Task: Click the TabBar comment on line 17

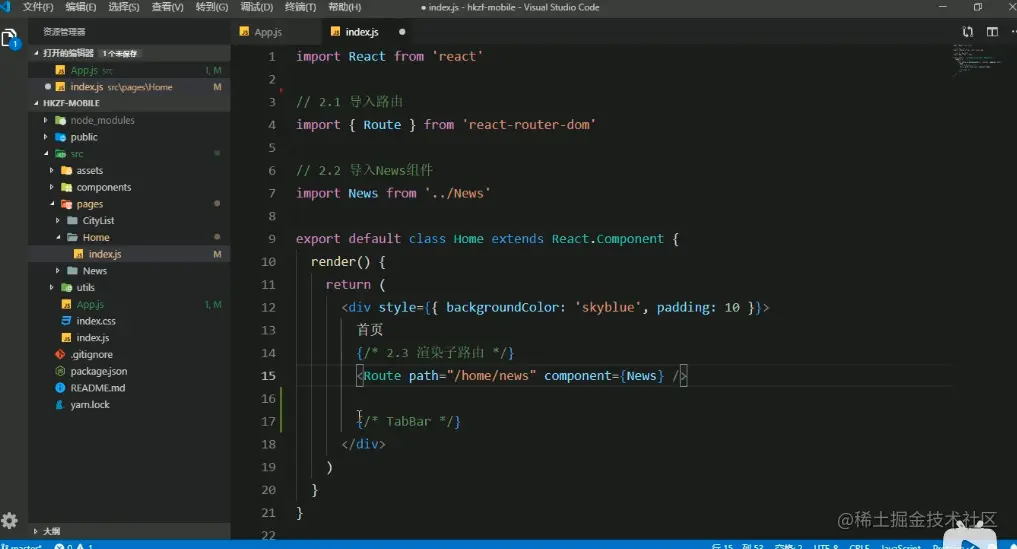Action: point(409,422)
